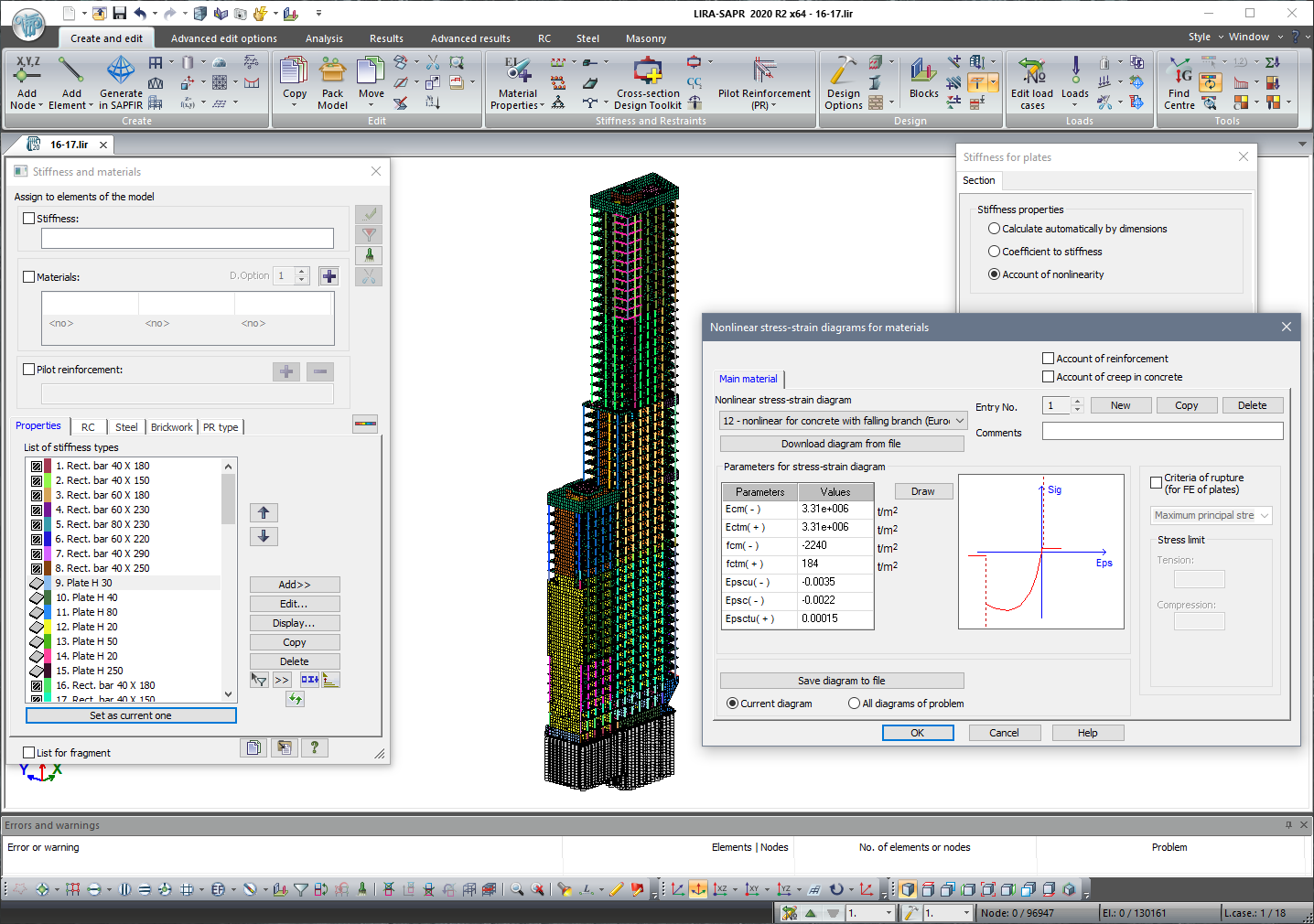Switch to the Analysis ribbon tab
The width and height of the screenshot is (1314, 924).
tap(324, 38)
